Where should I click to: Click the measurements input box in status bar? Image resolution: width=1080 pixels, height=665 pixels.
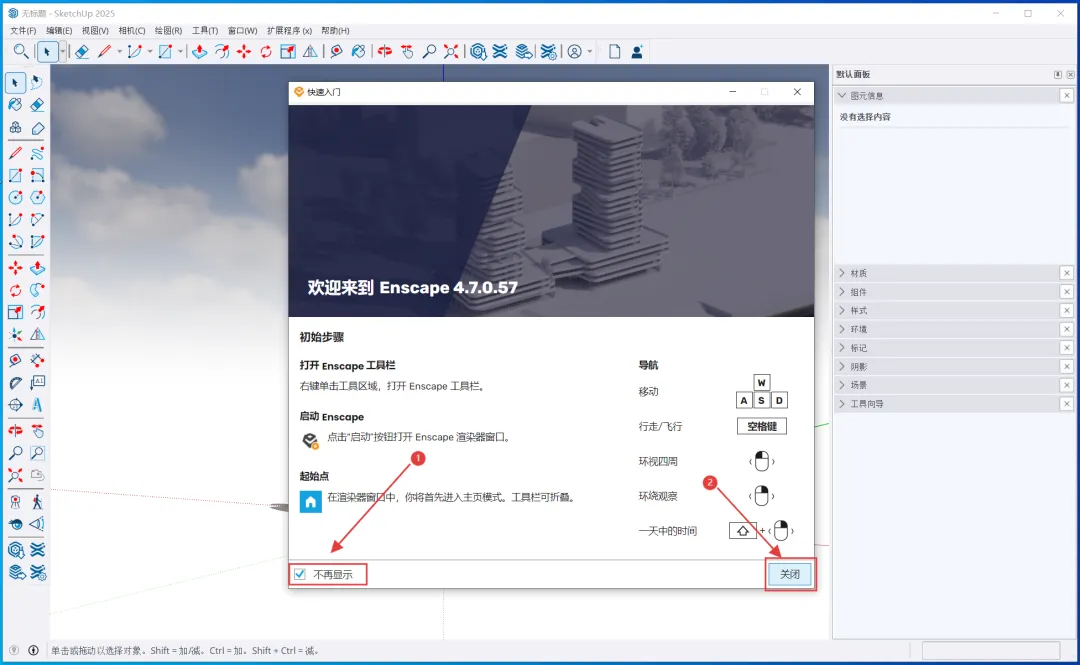coord(990,650)
